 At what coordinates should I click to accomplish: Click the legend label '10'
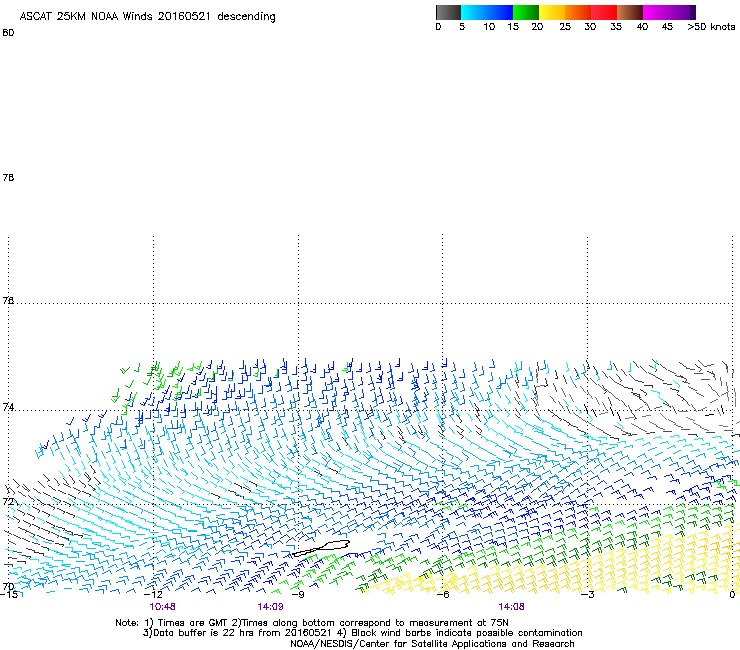pyautogui.click(x=489, y=27)
